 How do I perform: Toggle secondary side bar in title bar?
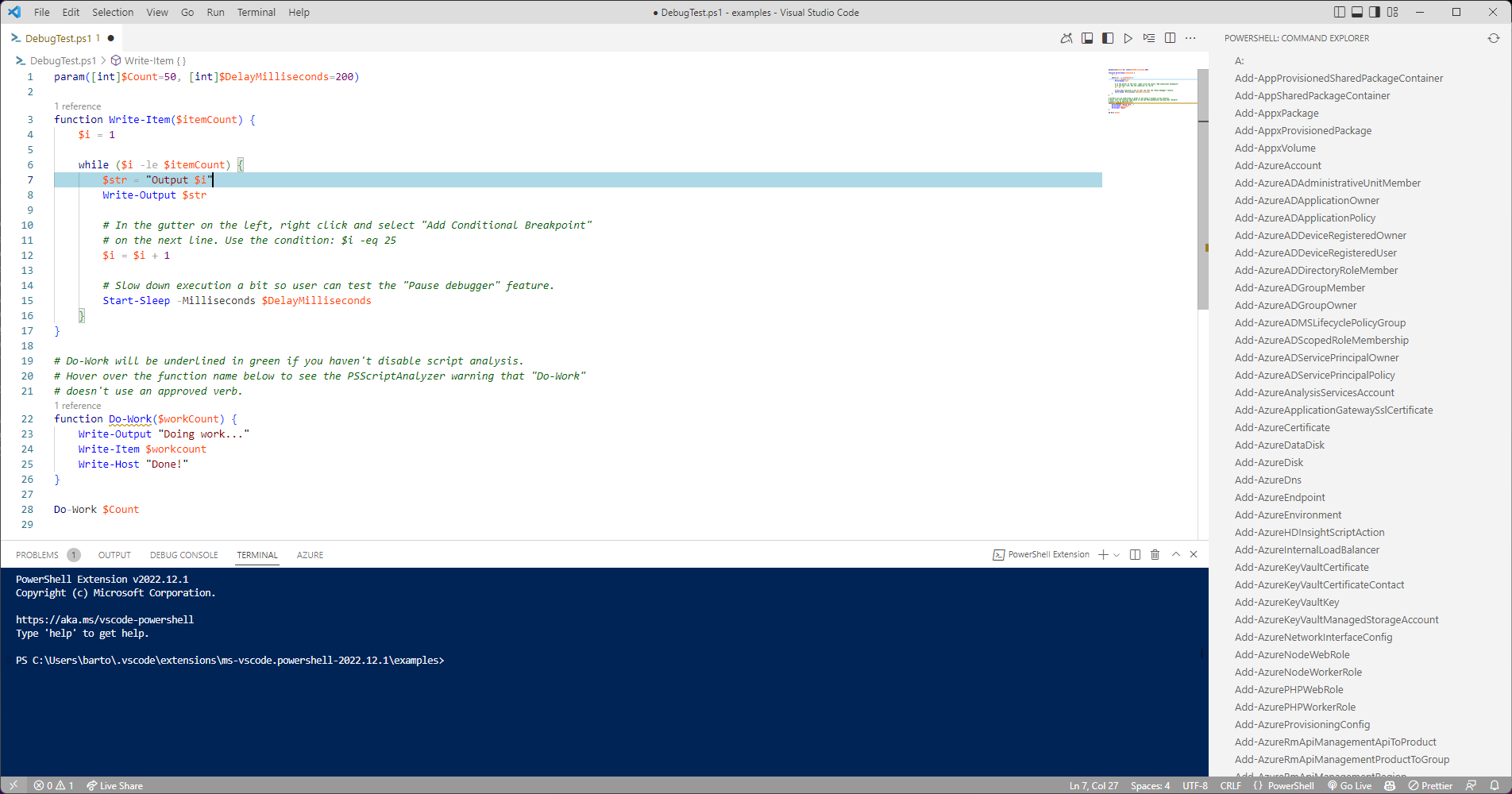pyautogui.click(x=1375, y=12)
